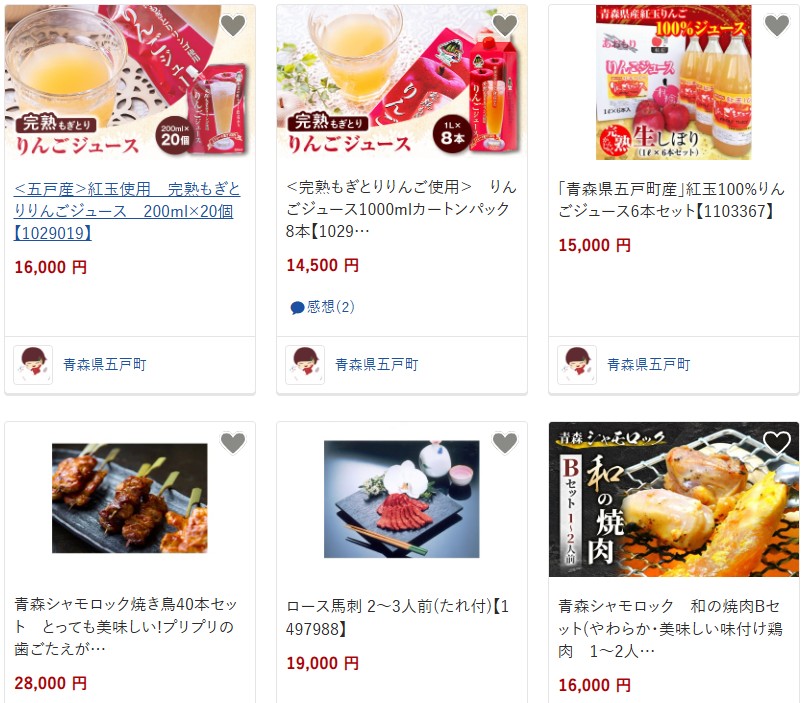Toggle heart on 1000ml carton pack juice
Viewport: 806px width, 703px height.
click(x=505, y=26)
